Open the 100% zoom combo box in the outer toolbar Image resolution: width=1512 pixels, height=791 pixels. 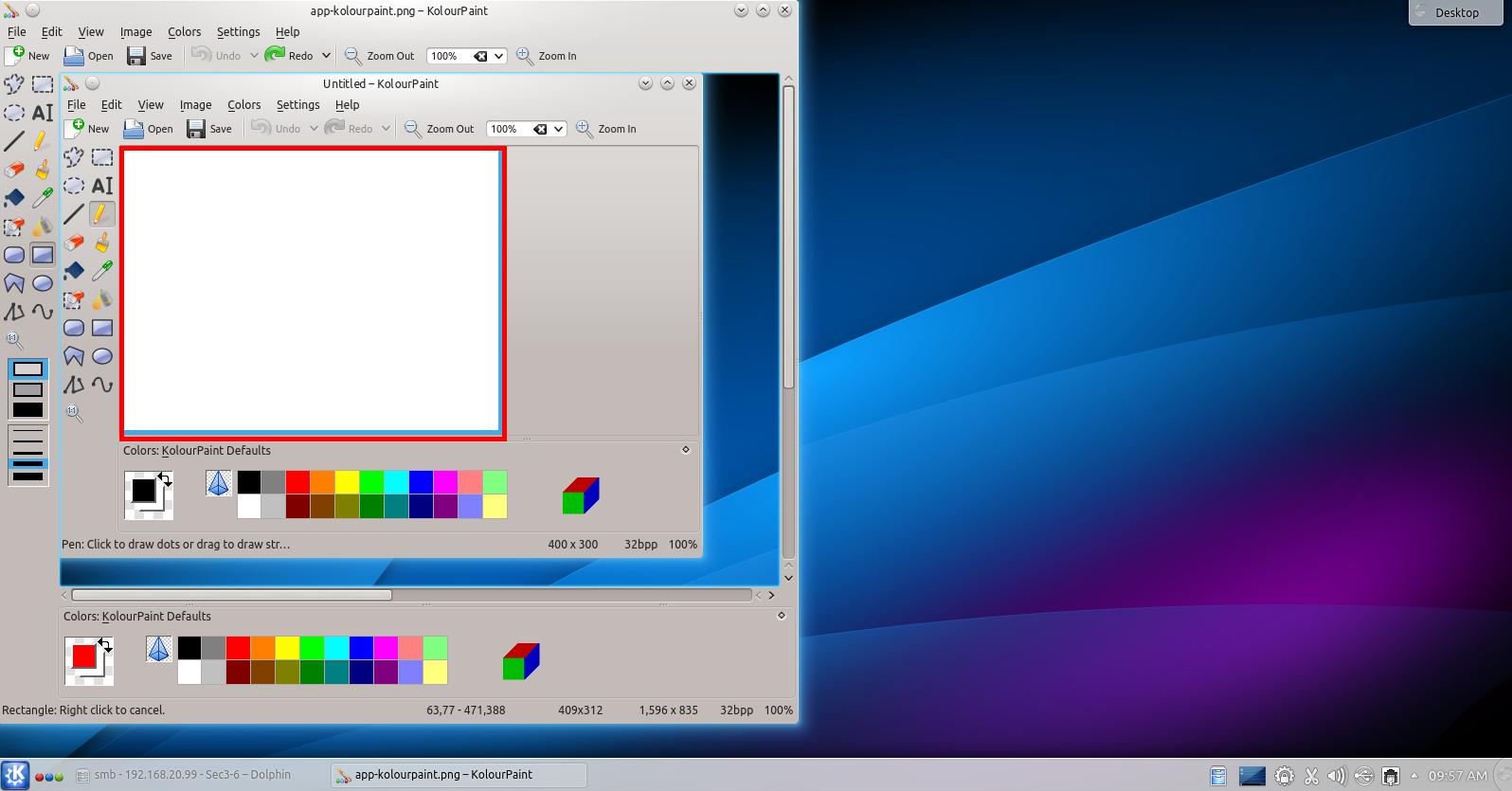467,56
